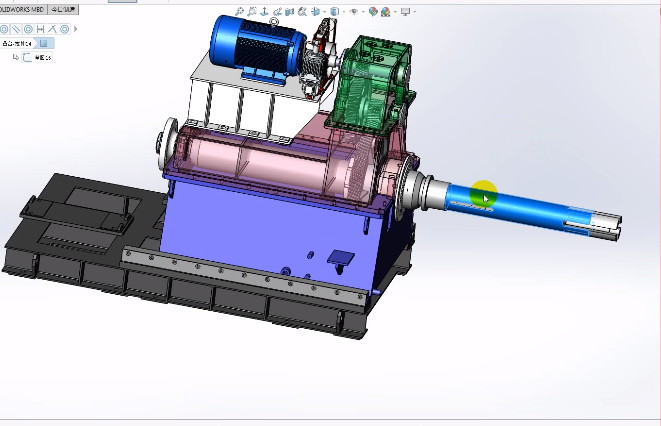Expand the quick mates toolbar arrow
The image size is (661, 426).
tap(76, 29)
